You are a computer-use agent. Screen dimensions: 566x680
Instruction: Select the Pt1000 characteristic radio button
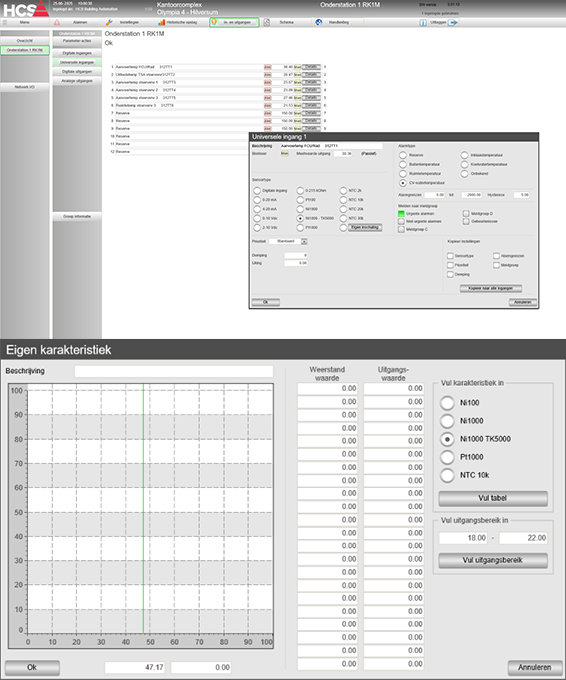447,457
